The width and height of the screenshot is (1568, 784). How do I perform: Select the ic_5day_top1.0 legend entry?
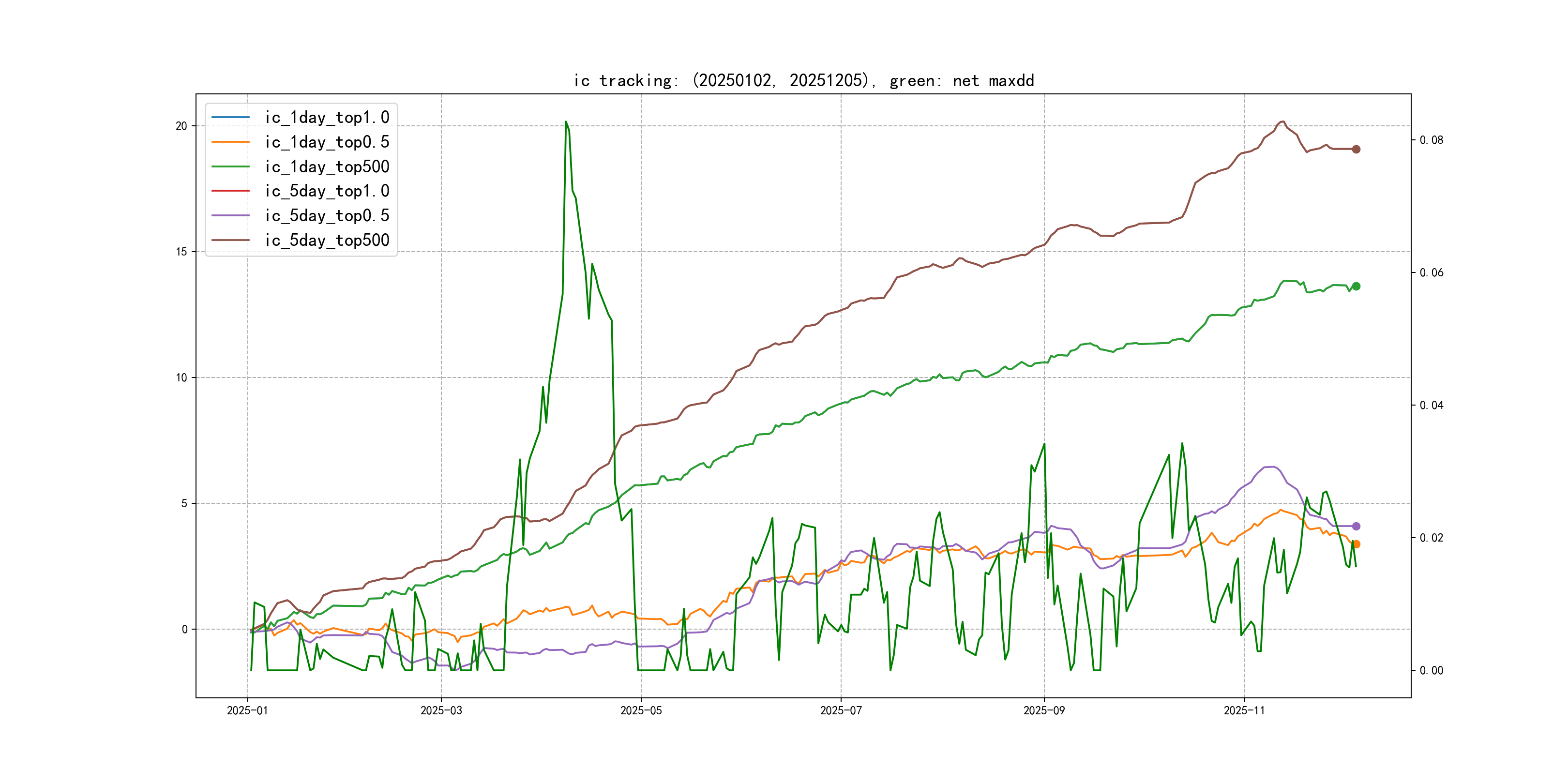pyautogui.click(x=327, y=191)
